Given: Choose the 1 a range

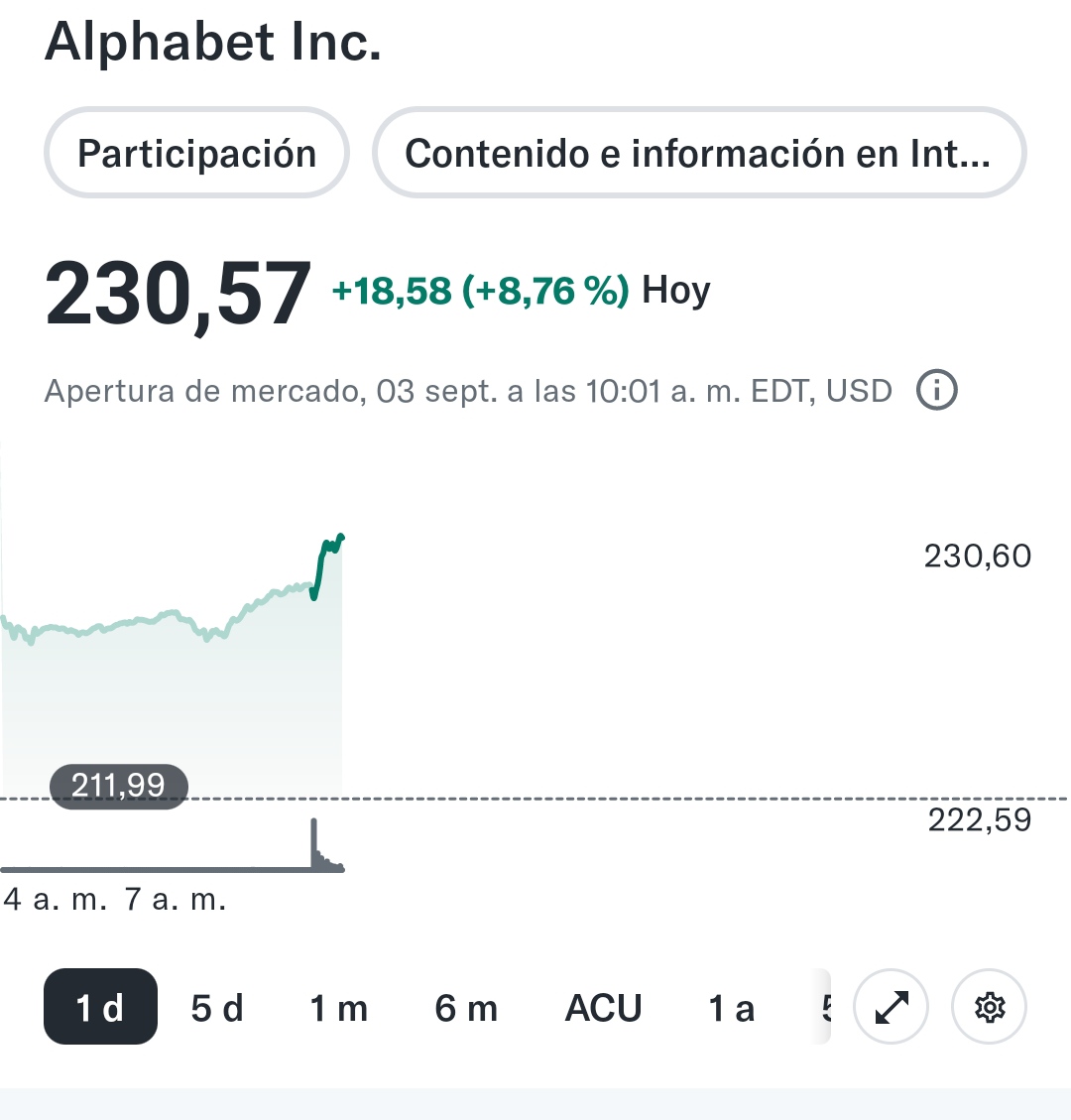Looking at the screenshot, I should click(x=731, y=1008).
